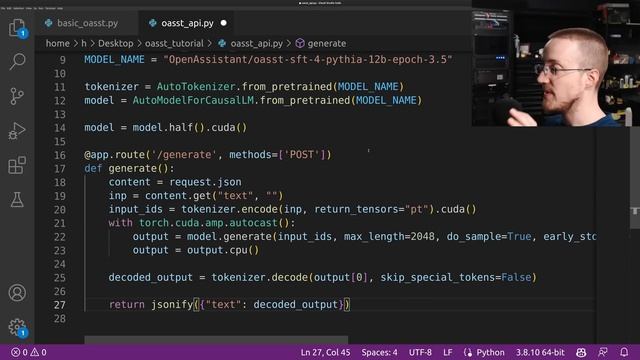Click 'def generate():' on line 17
The image size is (640, 360).
[129, 169]
